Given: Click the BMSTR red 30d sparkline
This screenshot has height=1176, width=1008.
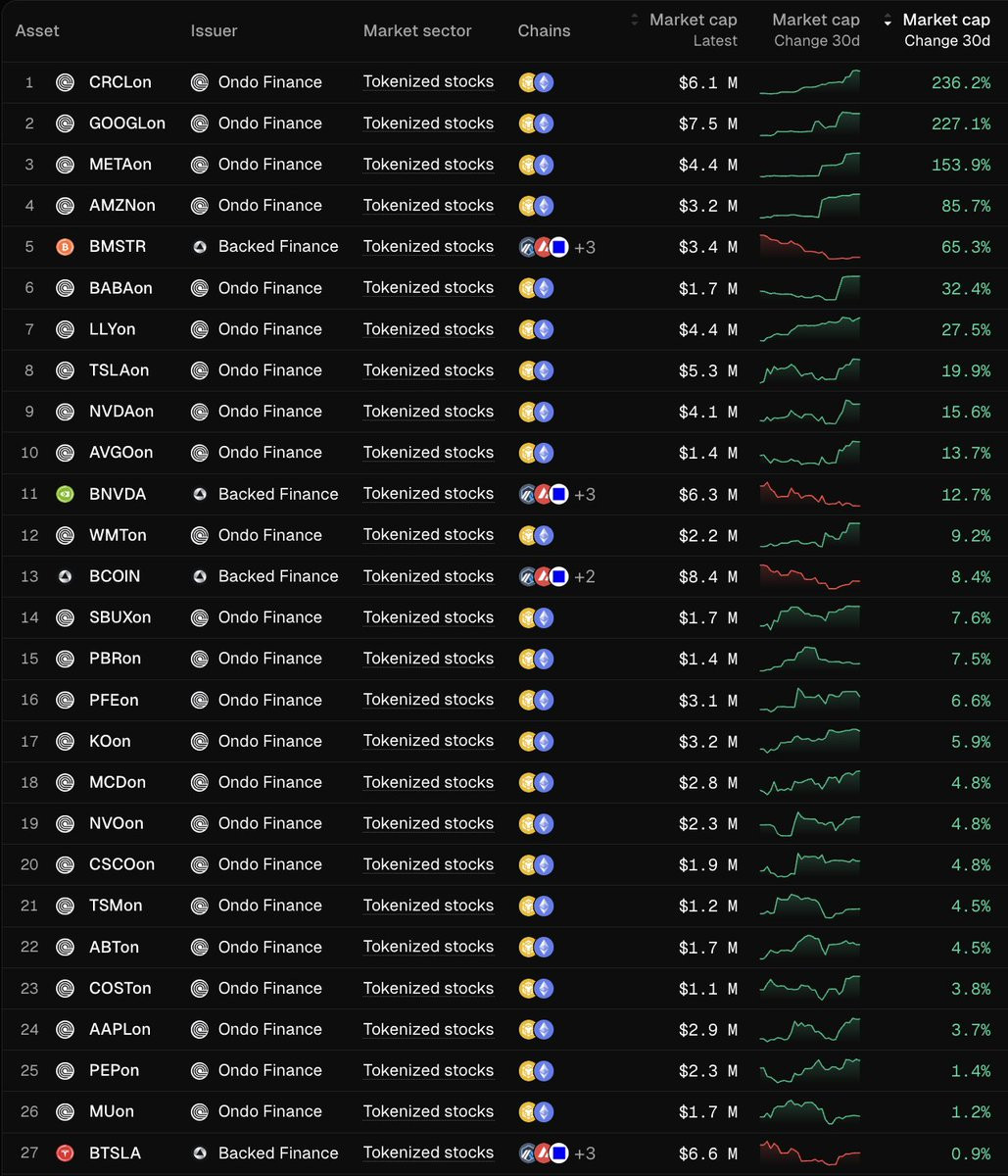Looking at the screenshot, I should click(x=810, y=247).
